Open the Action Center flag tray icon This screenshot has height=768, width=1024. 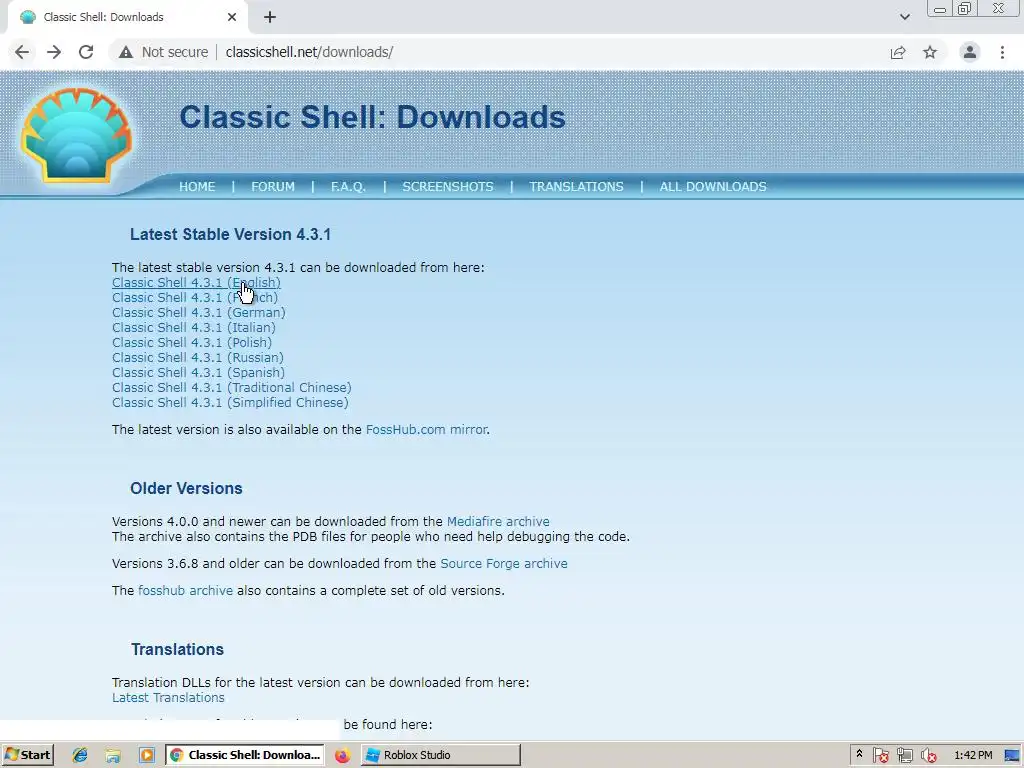880,756
